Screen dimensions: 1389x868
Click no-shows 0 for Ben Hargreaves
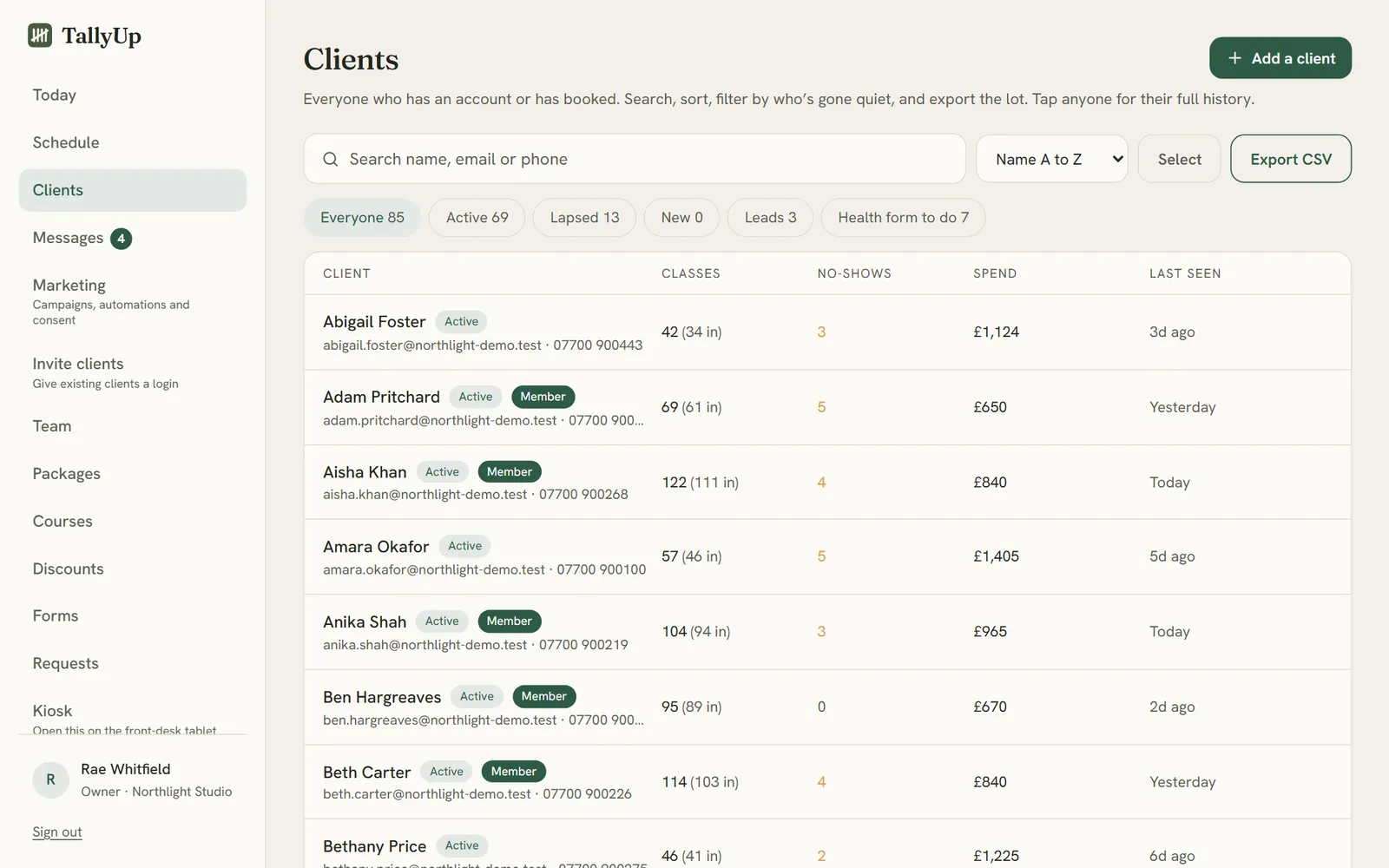pos(821,707)
